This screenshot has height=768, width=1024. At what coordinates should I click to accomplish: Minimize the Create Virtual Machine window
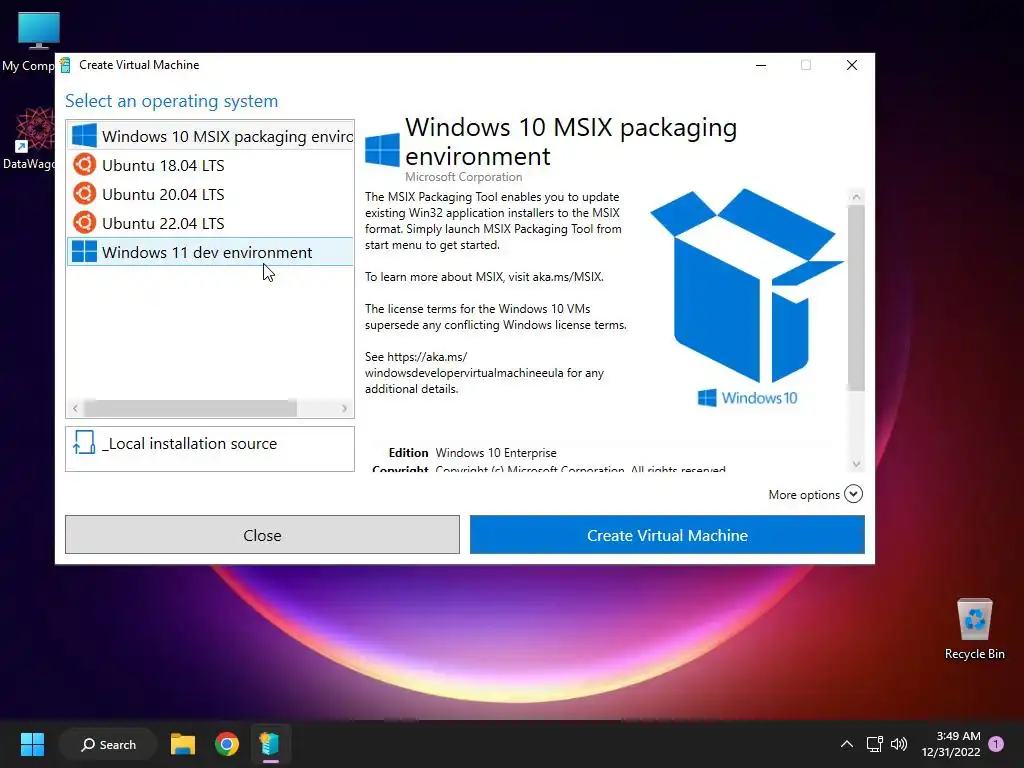761,65
